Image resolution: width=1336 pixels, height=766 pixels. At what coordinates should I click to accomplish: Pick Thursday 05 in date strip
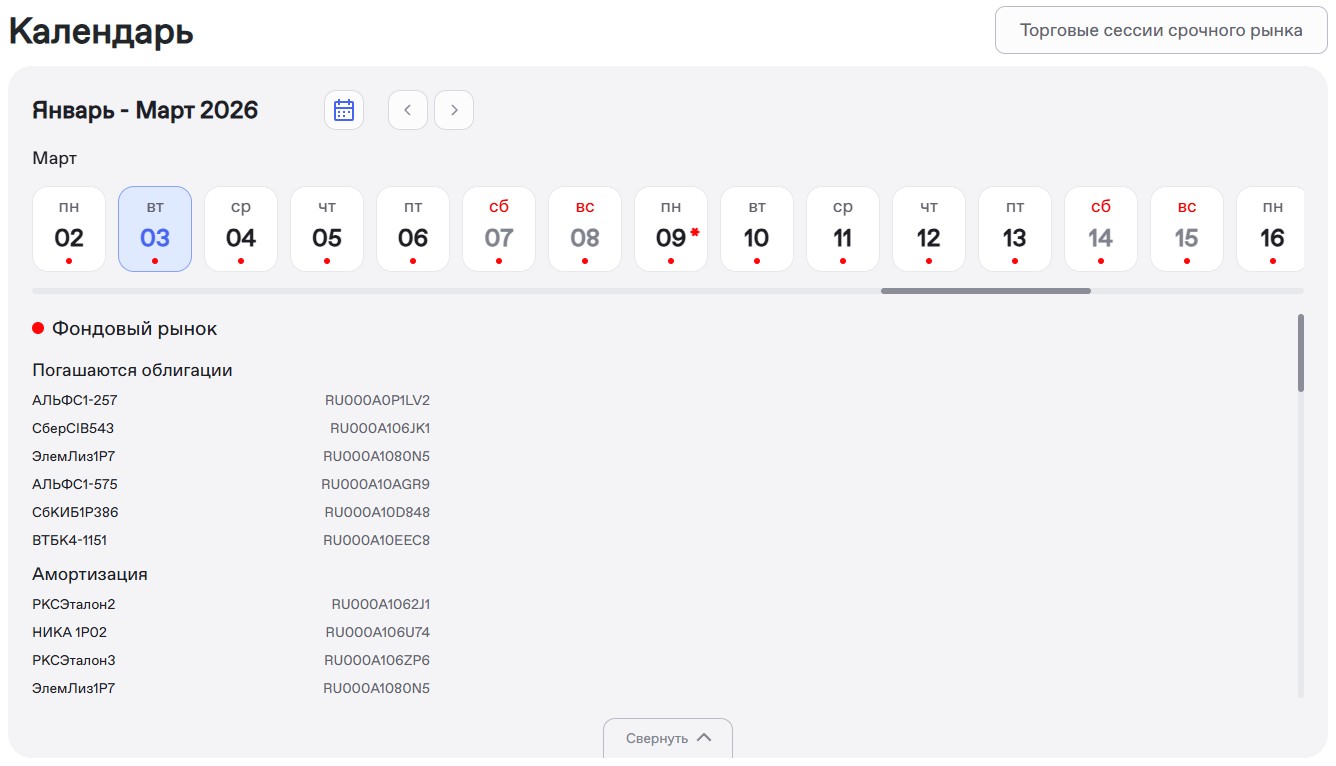point(327,229)
